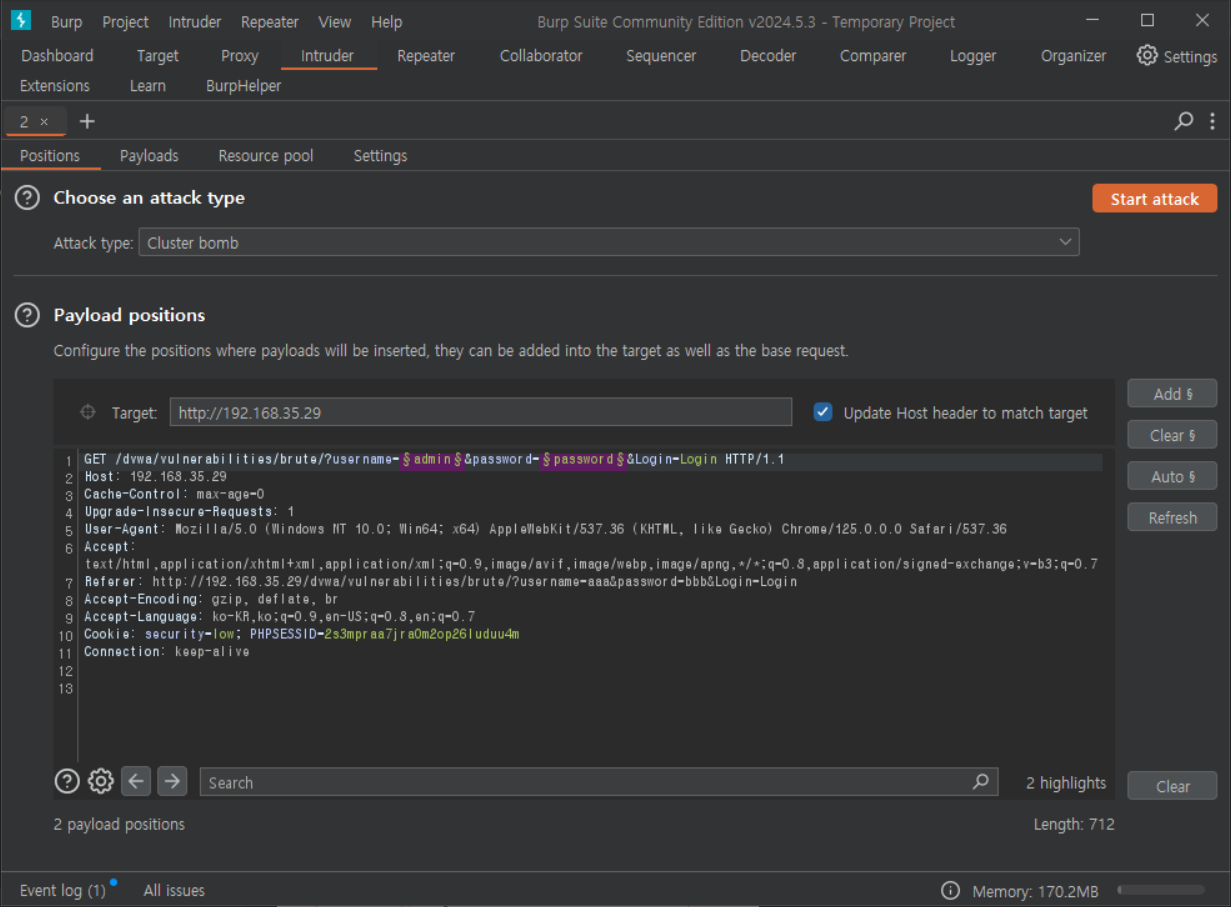Open the Resource pool sub-tab
The image size is (1231, 907).
[266, 156]
